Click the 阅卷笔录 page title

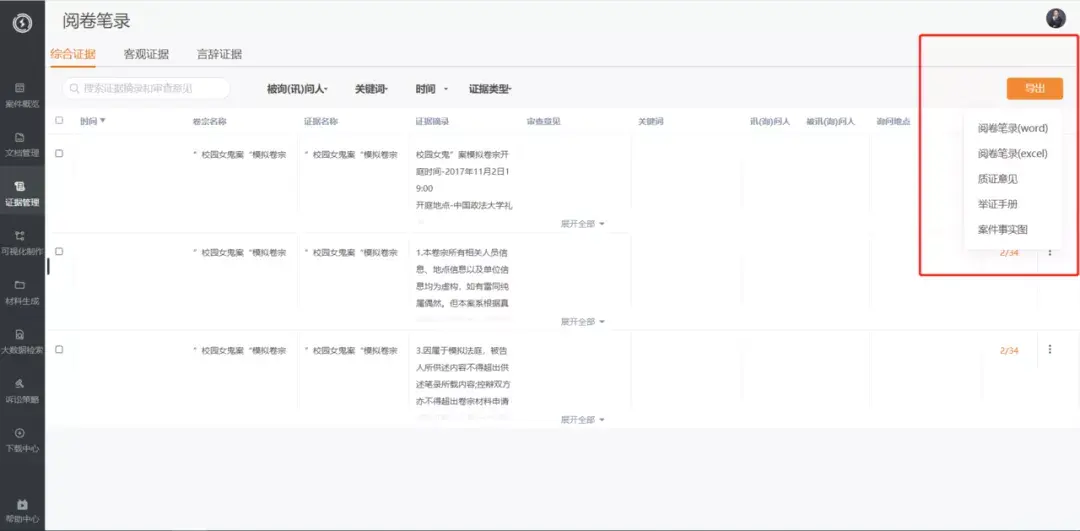[x=96, y=21]
